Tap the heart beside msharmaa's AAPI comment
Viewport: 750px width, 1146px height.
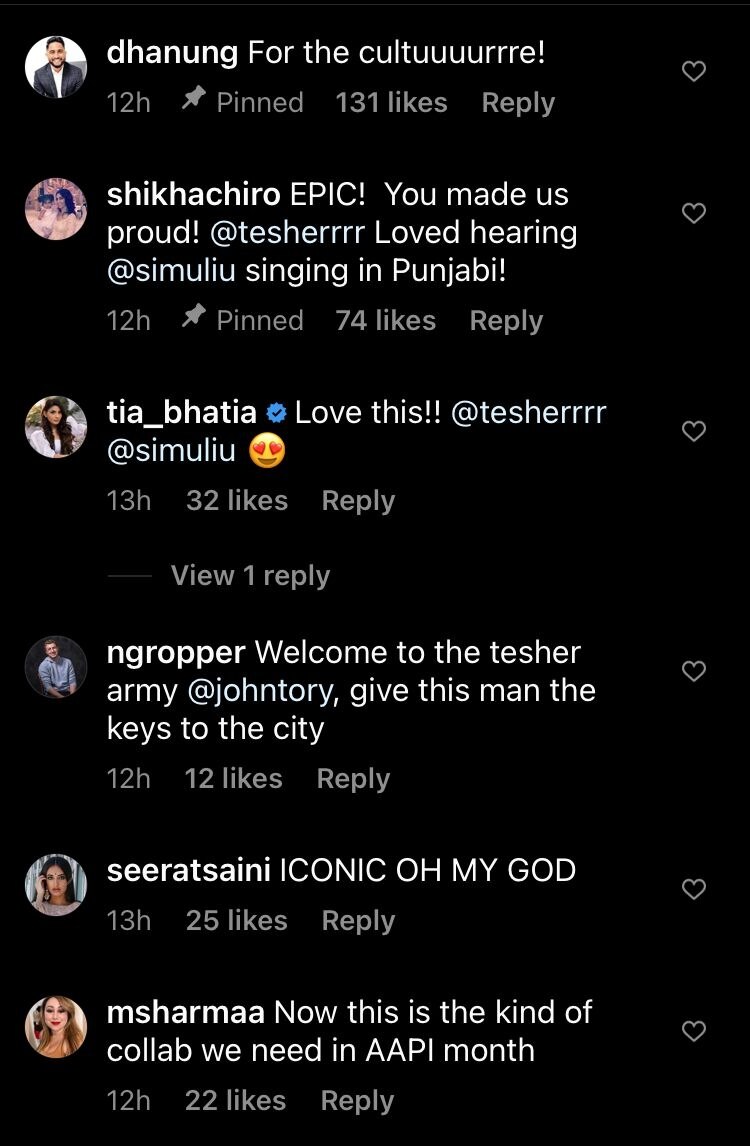(693, 1031)
